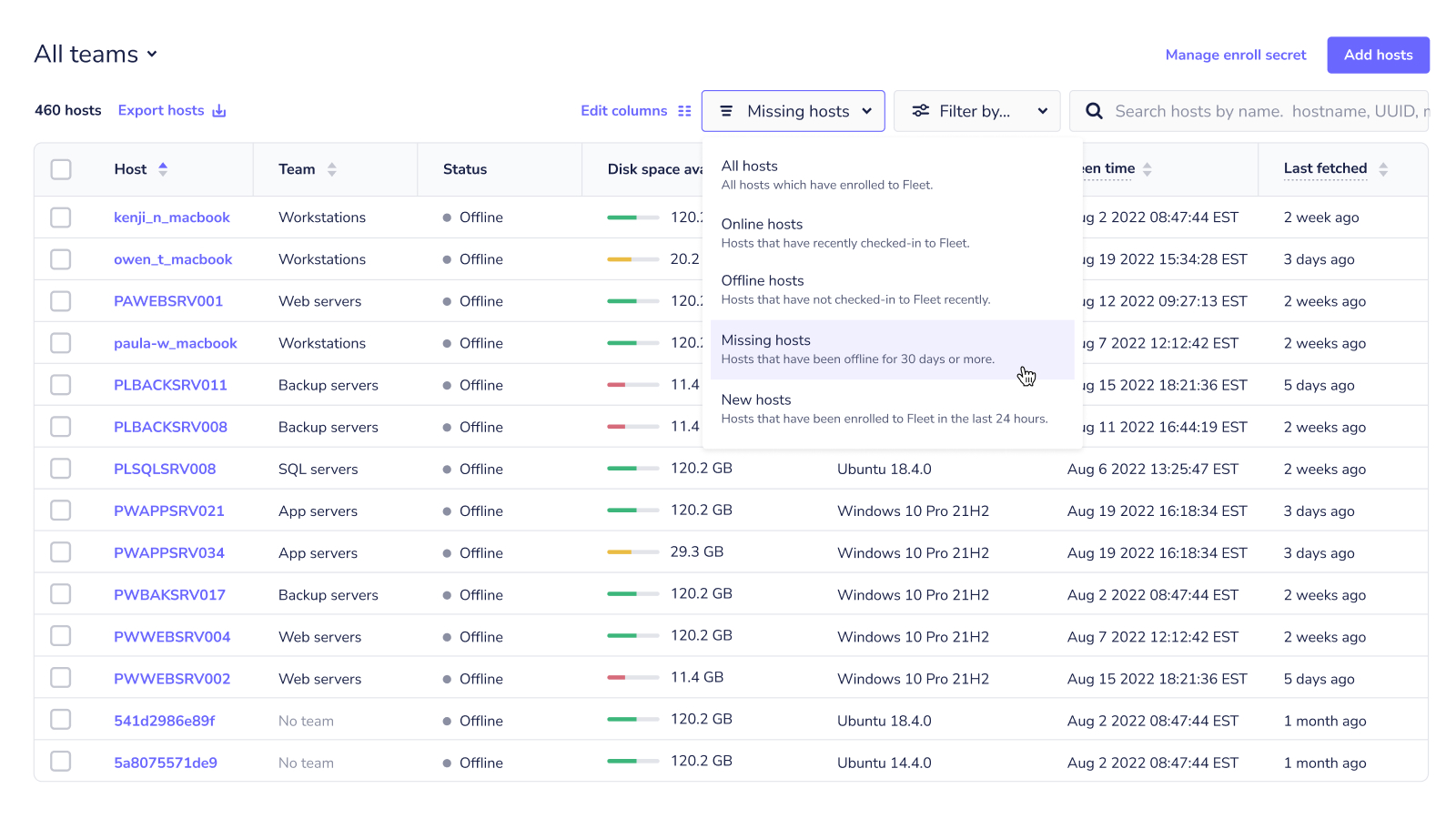Click Offline status for PWBAKSRV017
1456x819 pixels.
[473, 594]
